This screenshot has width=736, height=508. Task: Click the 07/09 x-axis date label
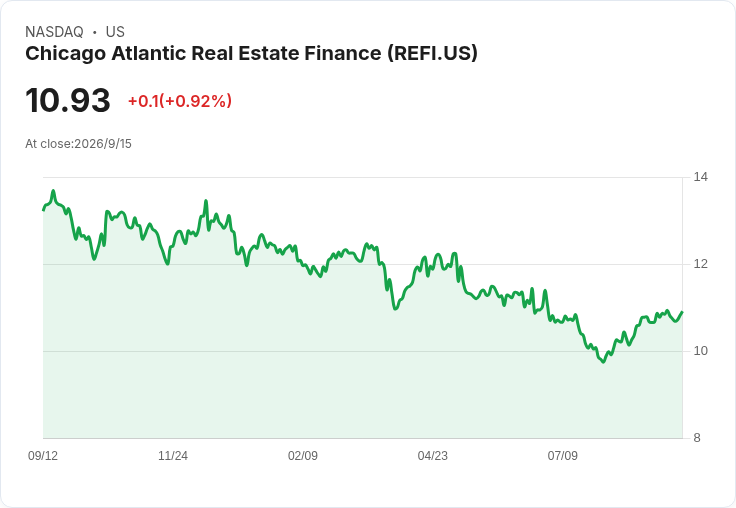(562, 455)
